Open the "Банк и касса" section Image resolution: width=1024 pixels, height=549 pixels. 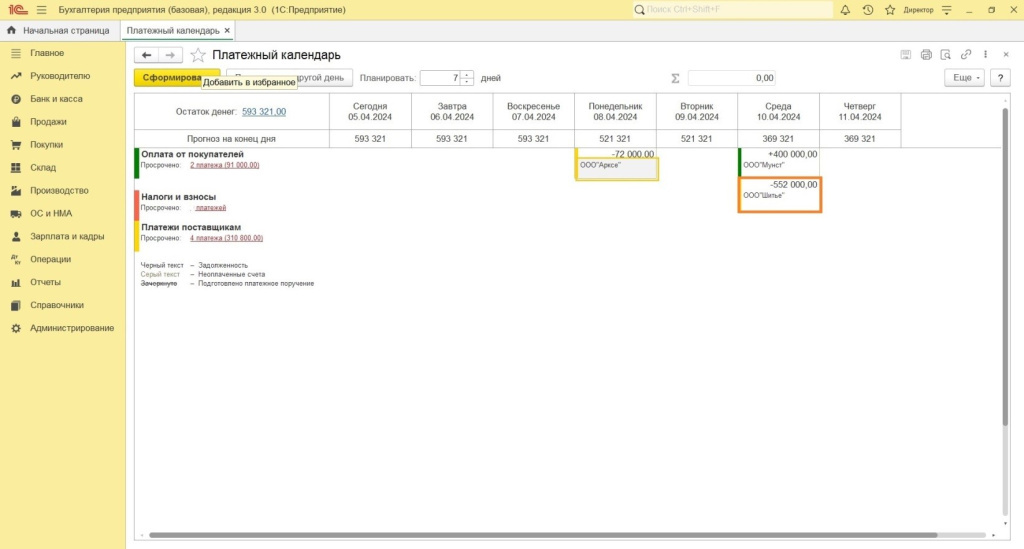click(56, 99)
